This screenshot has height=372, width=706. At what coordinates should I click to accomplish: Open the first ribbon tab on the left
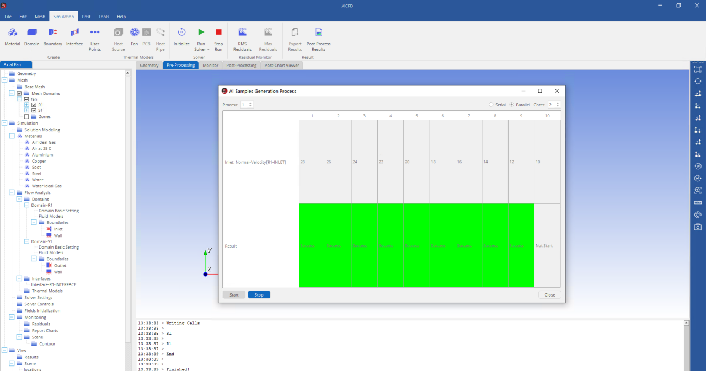(8, 16)
